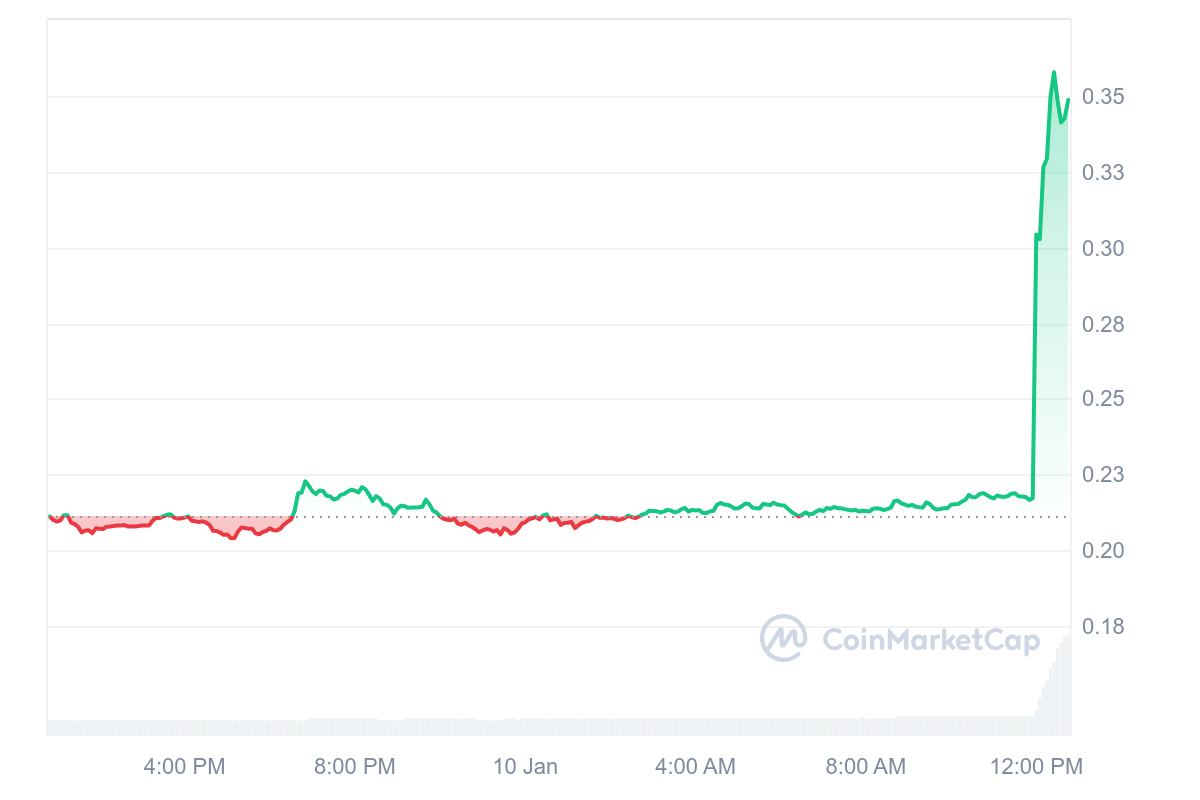Click the 4:00 AM time axis label
Screen dimensions: 1200x800
[x=695, y=767]
